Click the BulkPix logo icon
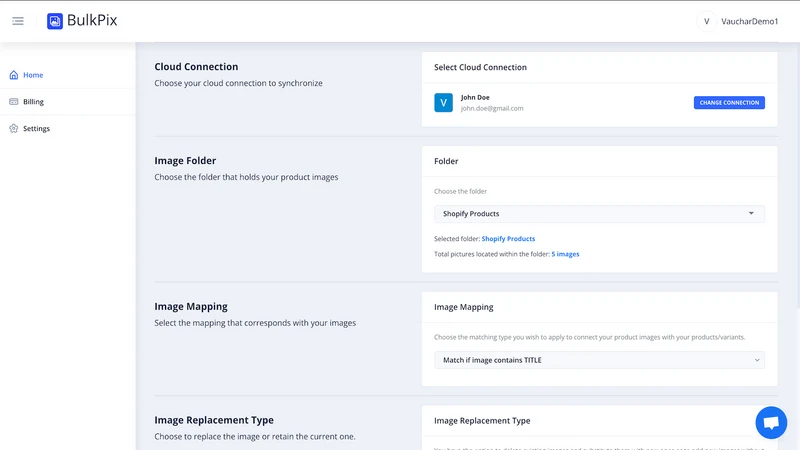The image size is (800, 450). point(55,21)
